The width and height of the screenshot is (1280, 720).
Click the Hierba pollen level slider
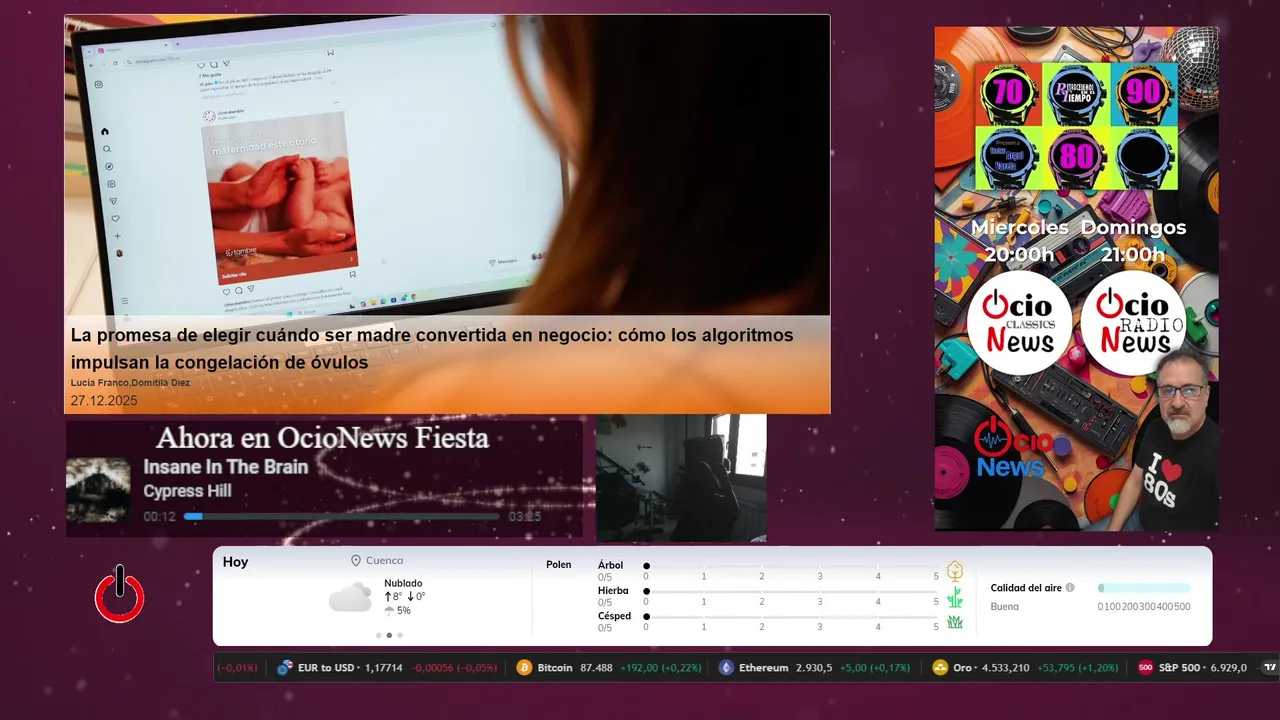click(792, 591)
